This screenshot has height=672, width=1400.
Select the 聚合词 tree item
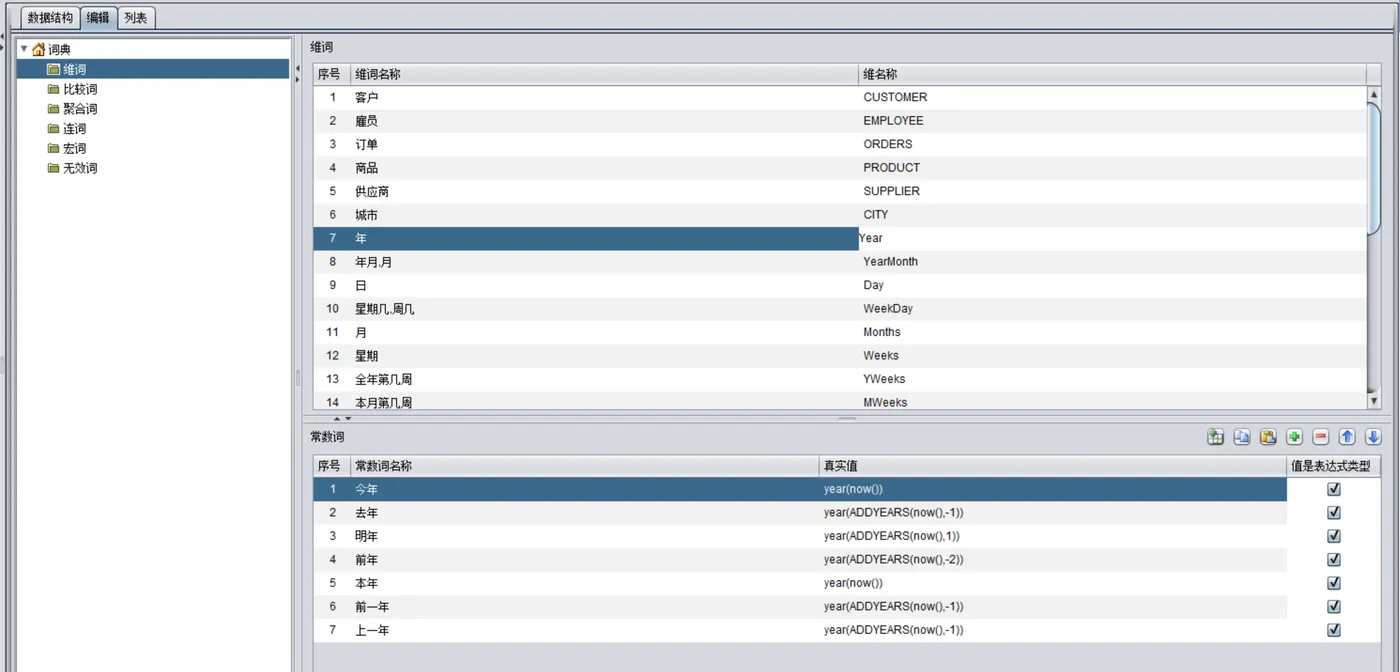[x=80, y=109]
